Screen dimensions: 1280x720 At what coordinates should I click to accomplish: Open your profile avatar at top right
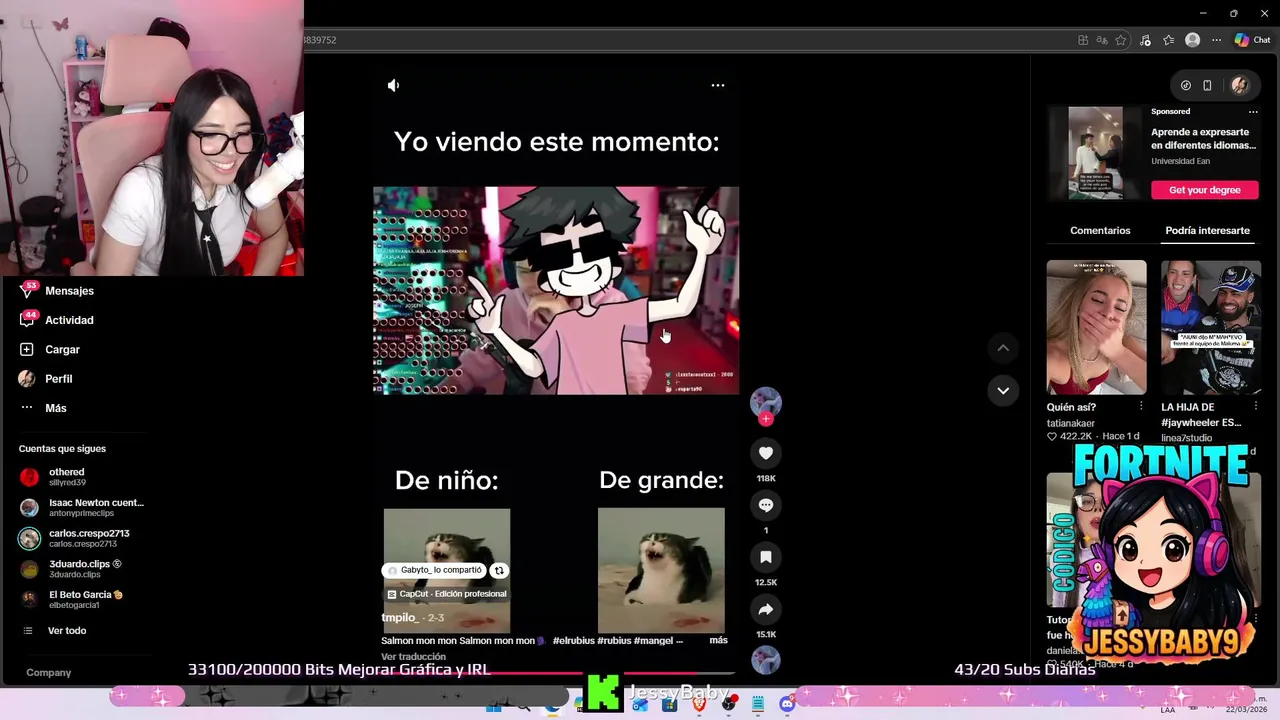coord(1240,85)
